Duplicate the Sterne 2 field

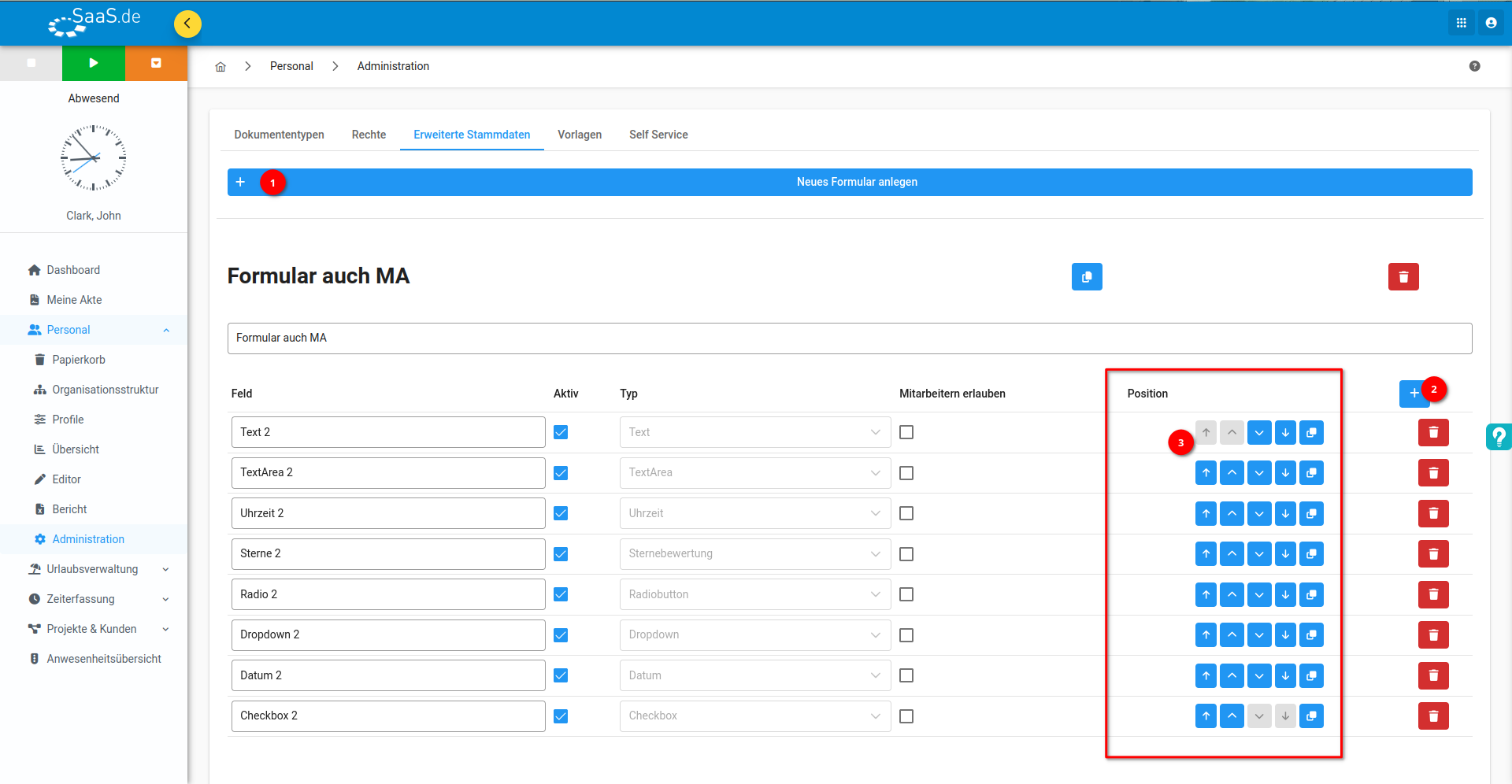(x=1311, y=554)
